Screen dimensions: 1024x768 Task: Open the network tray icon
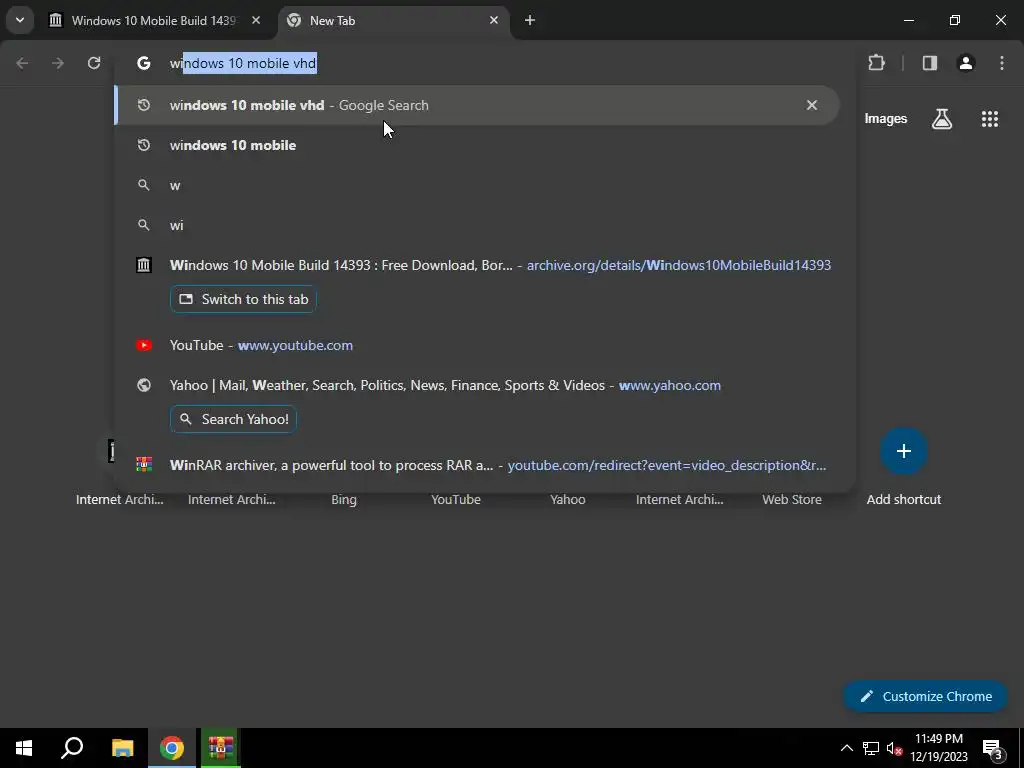871,748
